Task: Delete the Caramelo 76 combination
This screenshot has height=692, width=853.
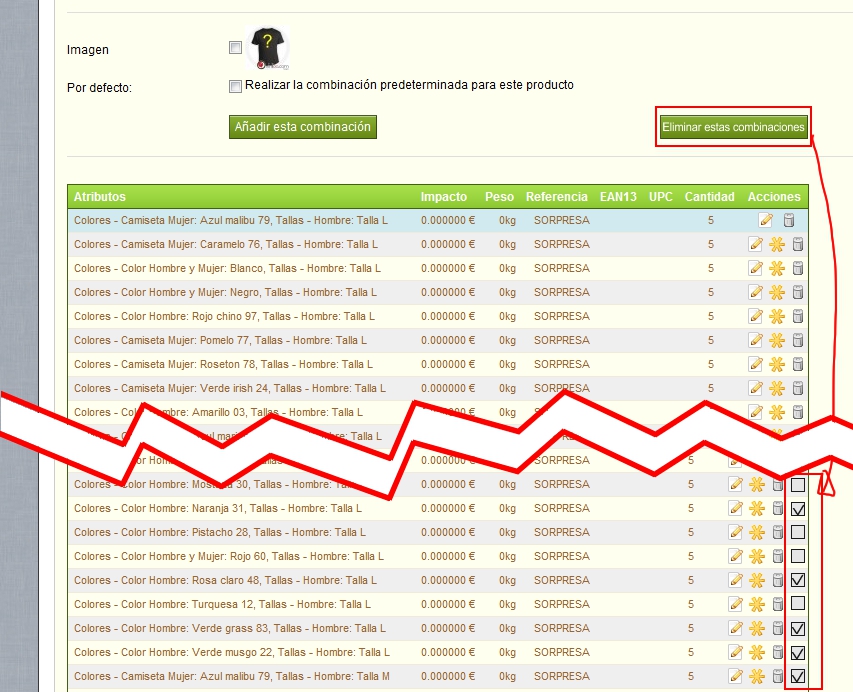Action: (798, 244)
